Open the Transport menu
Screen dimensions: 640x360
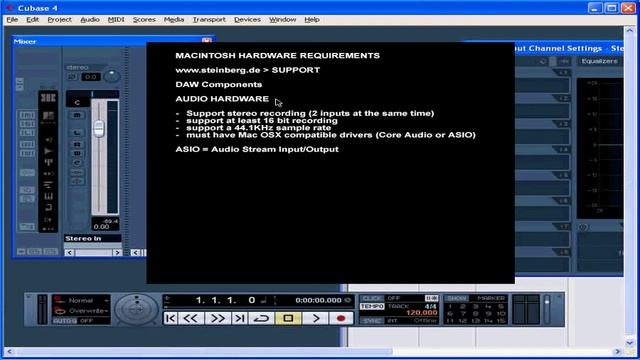[x=209, y=20]
